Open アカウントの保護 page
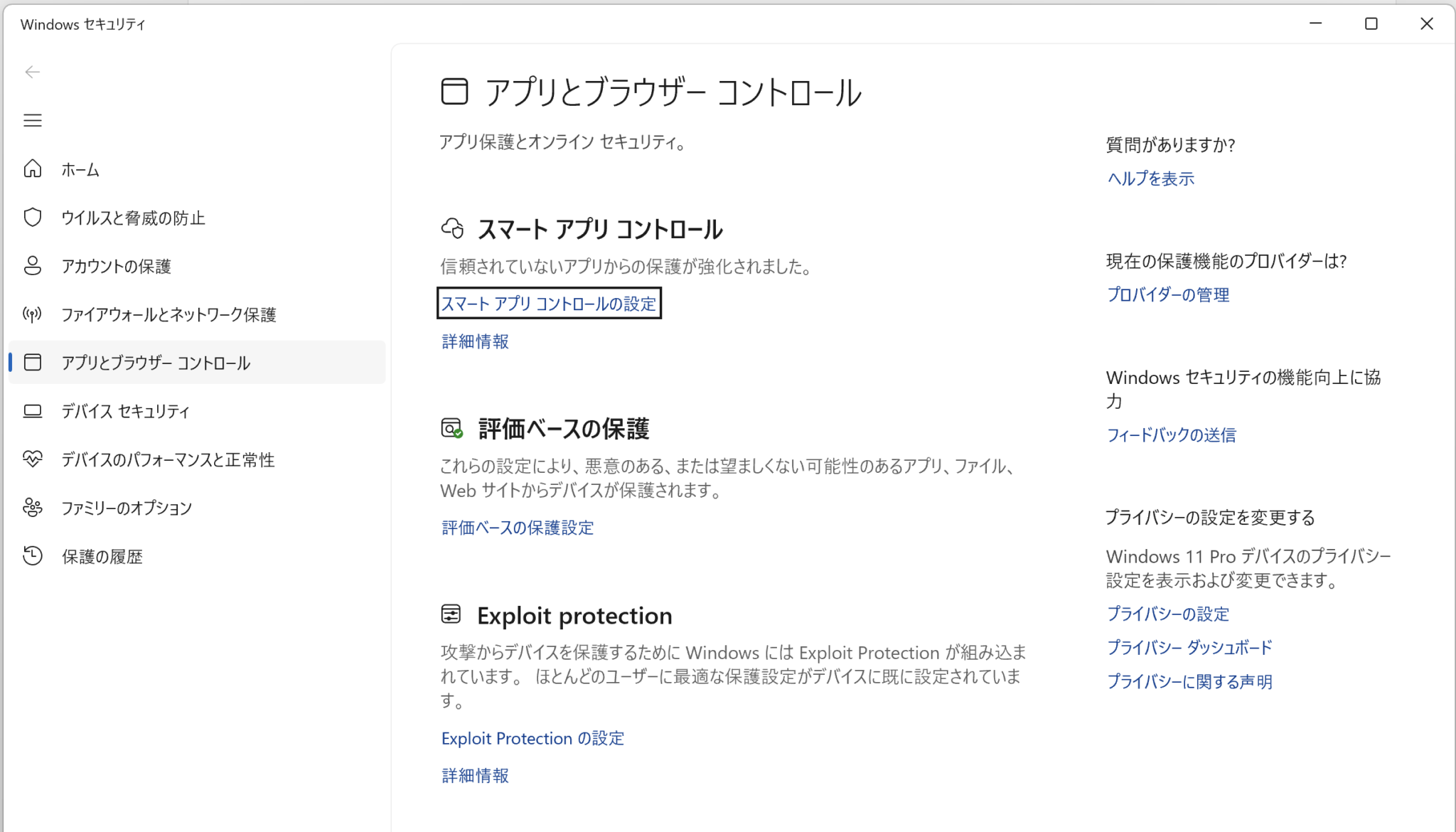The width and height of the screenshot is (1456, 832). (x=197, y=266)
